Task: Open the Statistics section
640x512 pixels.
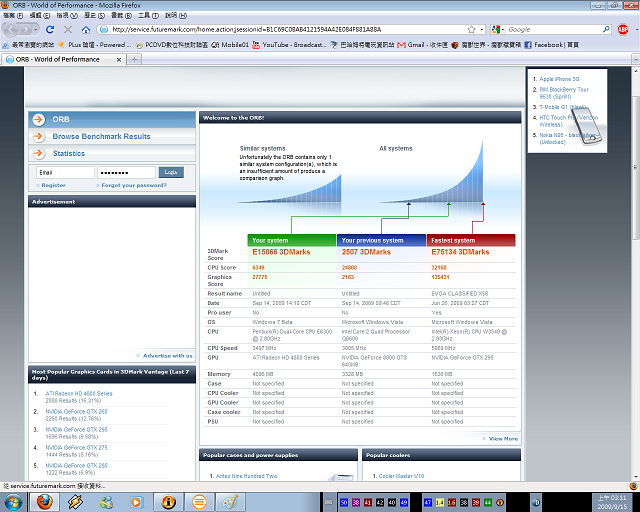Action: click(x=69, y=154)
